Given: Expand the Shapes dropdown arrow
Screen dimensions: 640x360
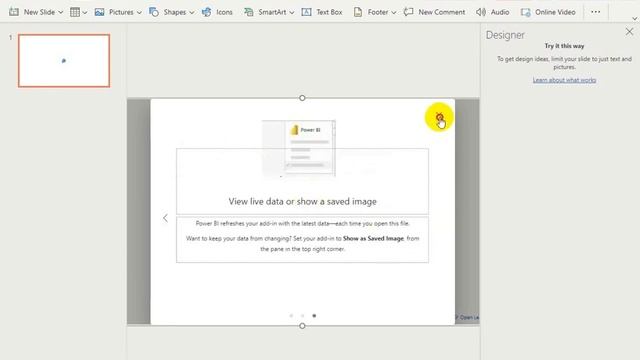Looking at the screenshot, I should coord(191,13).
